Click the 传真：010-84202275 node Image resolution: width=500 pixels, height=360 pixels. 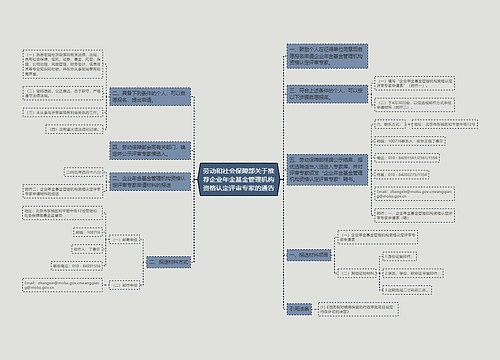402,174
